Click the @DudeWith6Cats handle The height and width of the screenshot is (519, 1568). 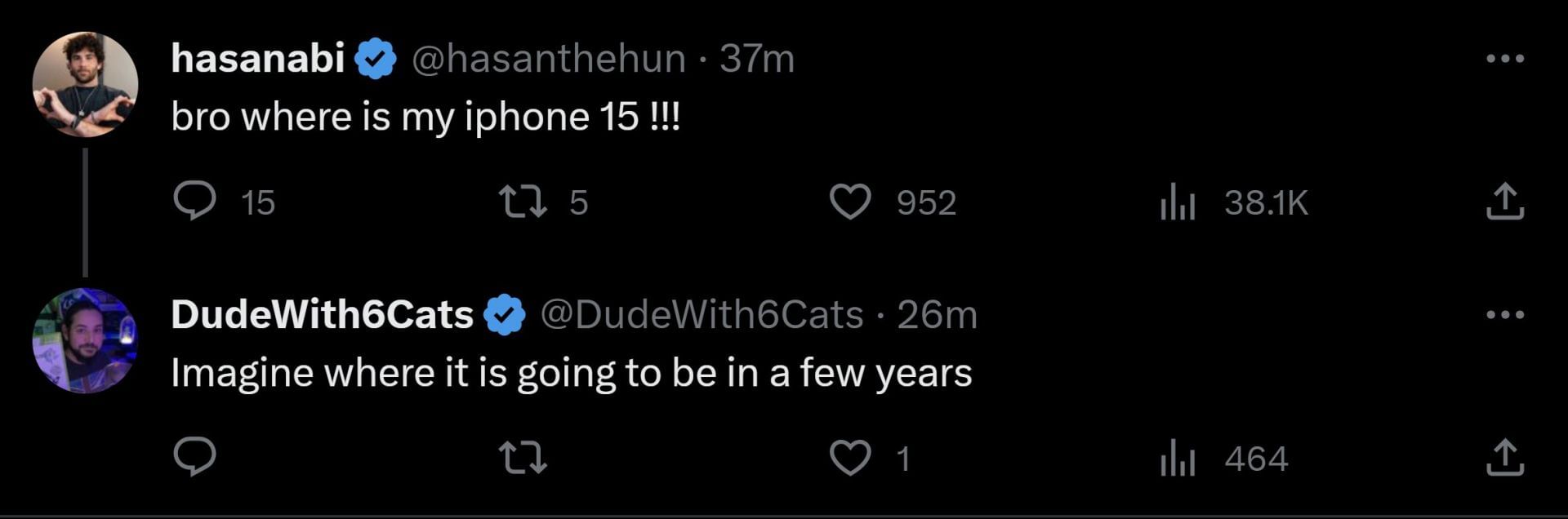(x=702, y=315)
